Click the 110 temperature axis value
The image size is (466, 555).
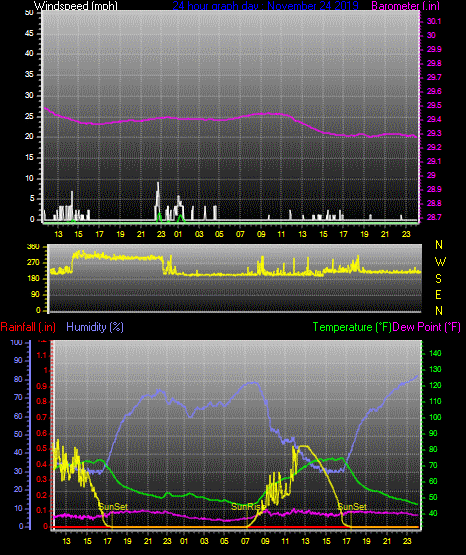tap(435, 401)
